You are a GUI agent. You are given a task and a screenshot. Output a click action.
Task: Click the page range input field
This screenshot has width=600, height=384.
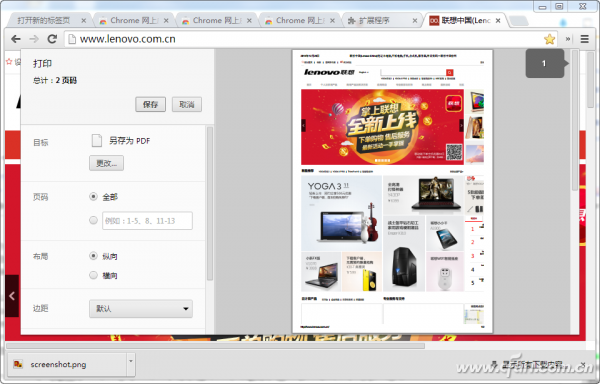click(147, 221)
